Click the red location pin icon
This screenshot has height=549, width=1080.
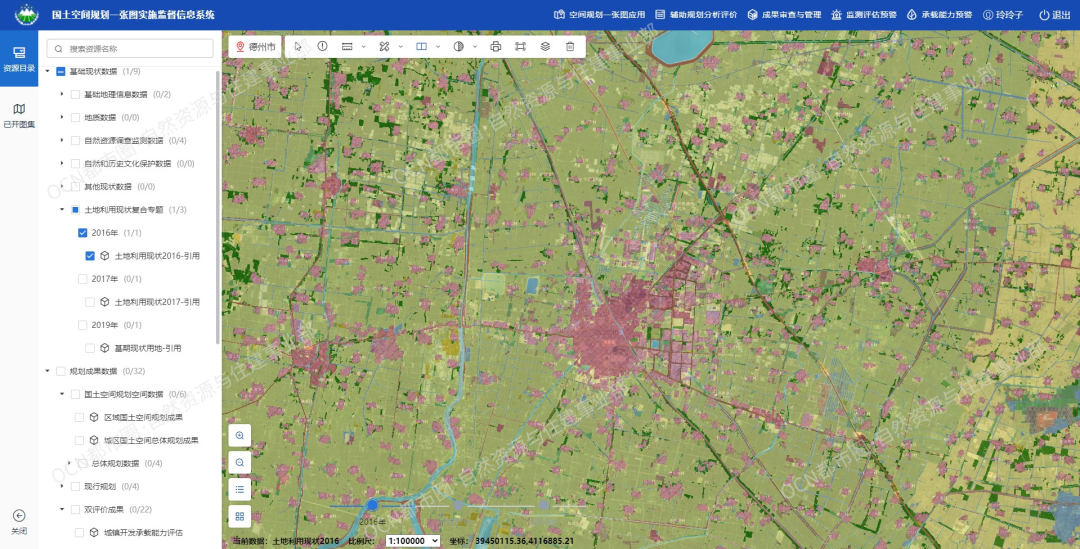pyautogui.click(x=240, y=46)
